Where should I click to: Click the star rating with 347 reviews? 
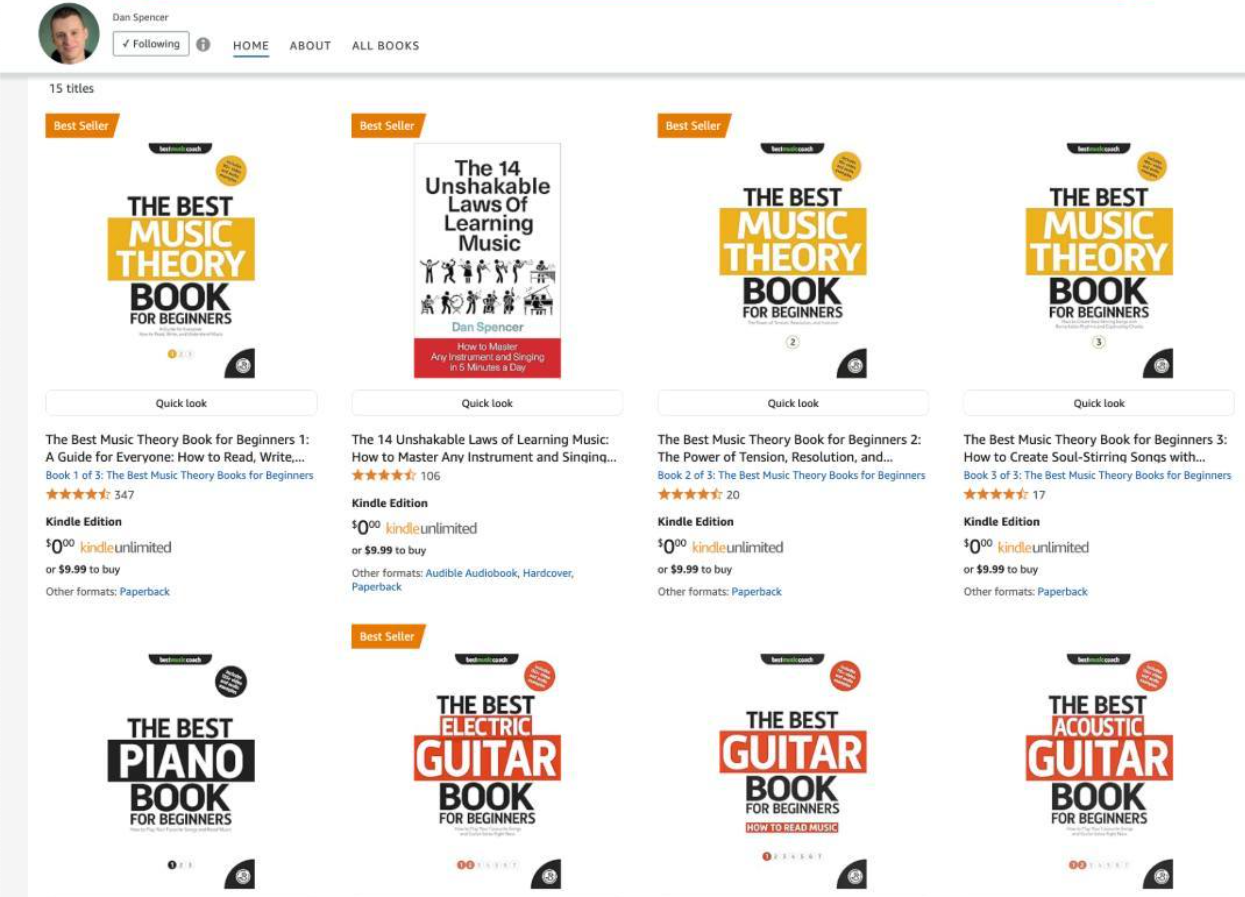[x=77, y=494]
